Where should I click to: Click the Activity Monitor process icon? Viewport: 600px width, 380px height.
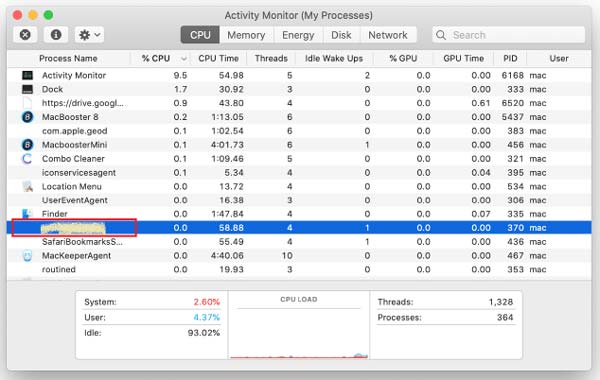click(x=27, y=75)
